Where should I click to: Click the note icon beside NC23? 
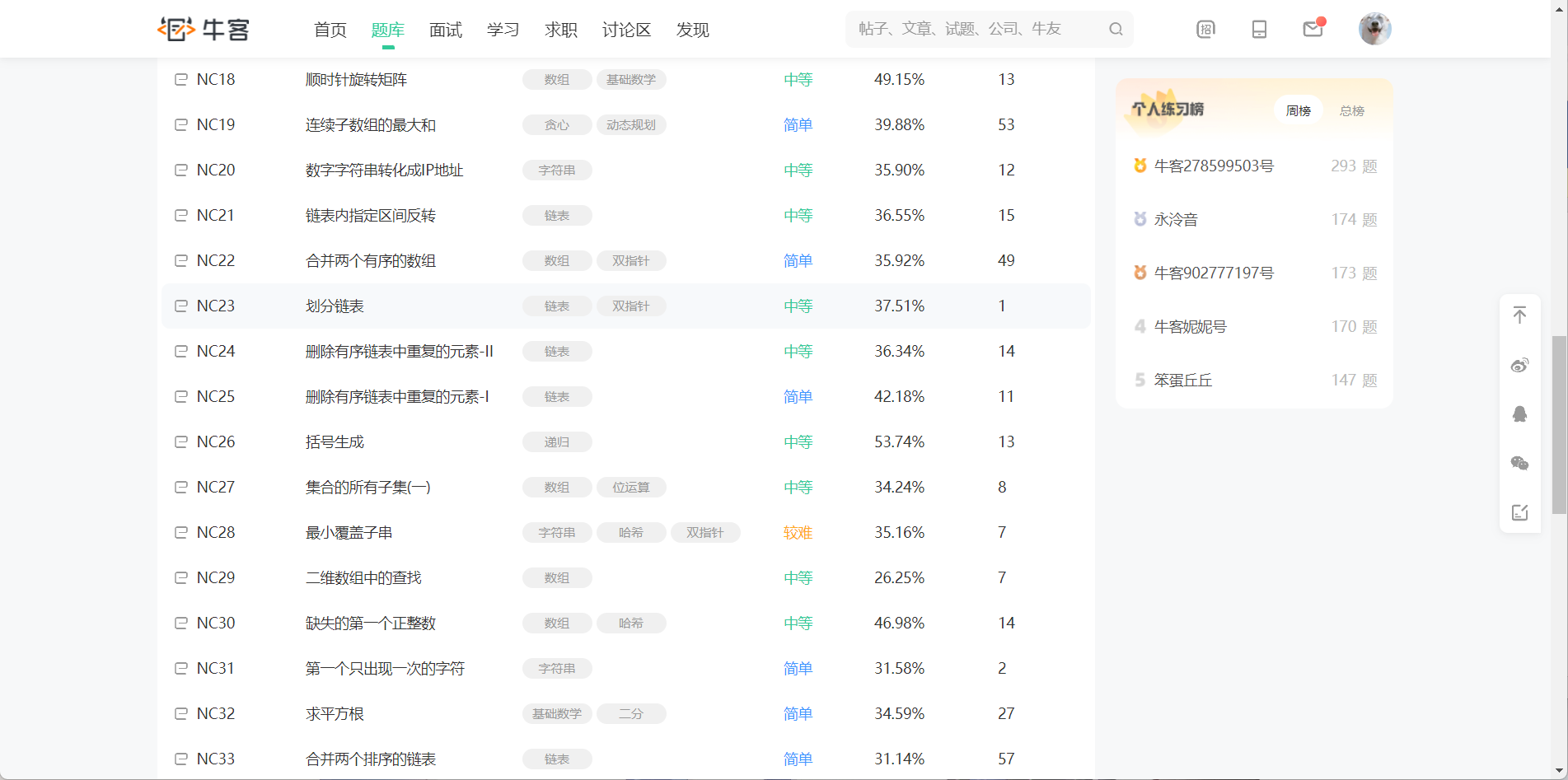coord(181,306)
